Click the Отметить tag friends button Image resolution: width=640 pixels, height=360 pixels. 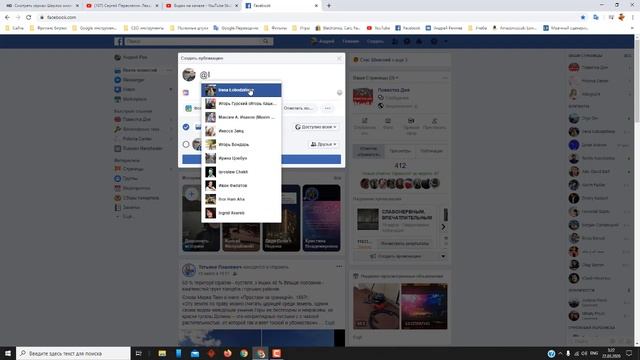[x=298, y=108]
